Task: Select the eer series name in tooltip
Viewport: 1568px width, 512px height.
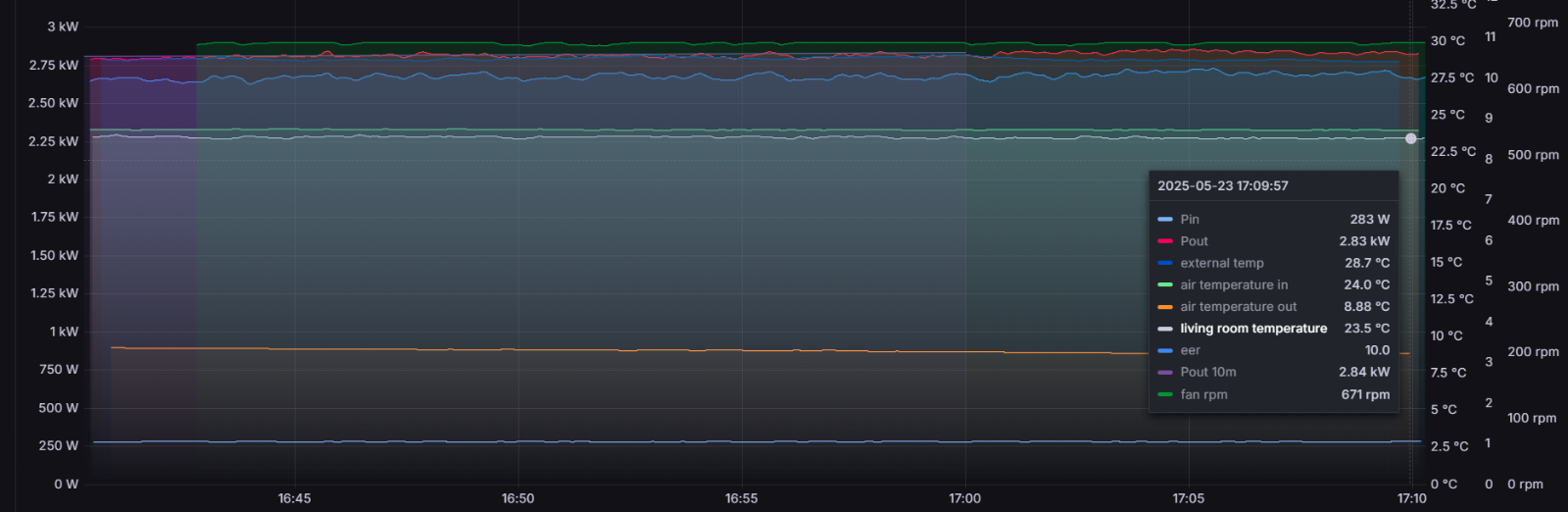Action: pos(1190,350)
